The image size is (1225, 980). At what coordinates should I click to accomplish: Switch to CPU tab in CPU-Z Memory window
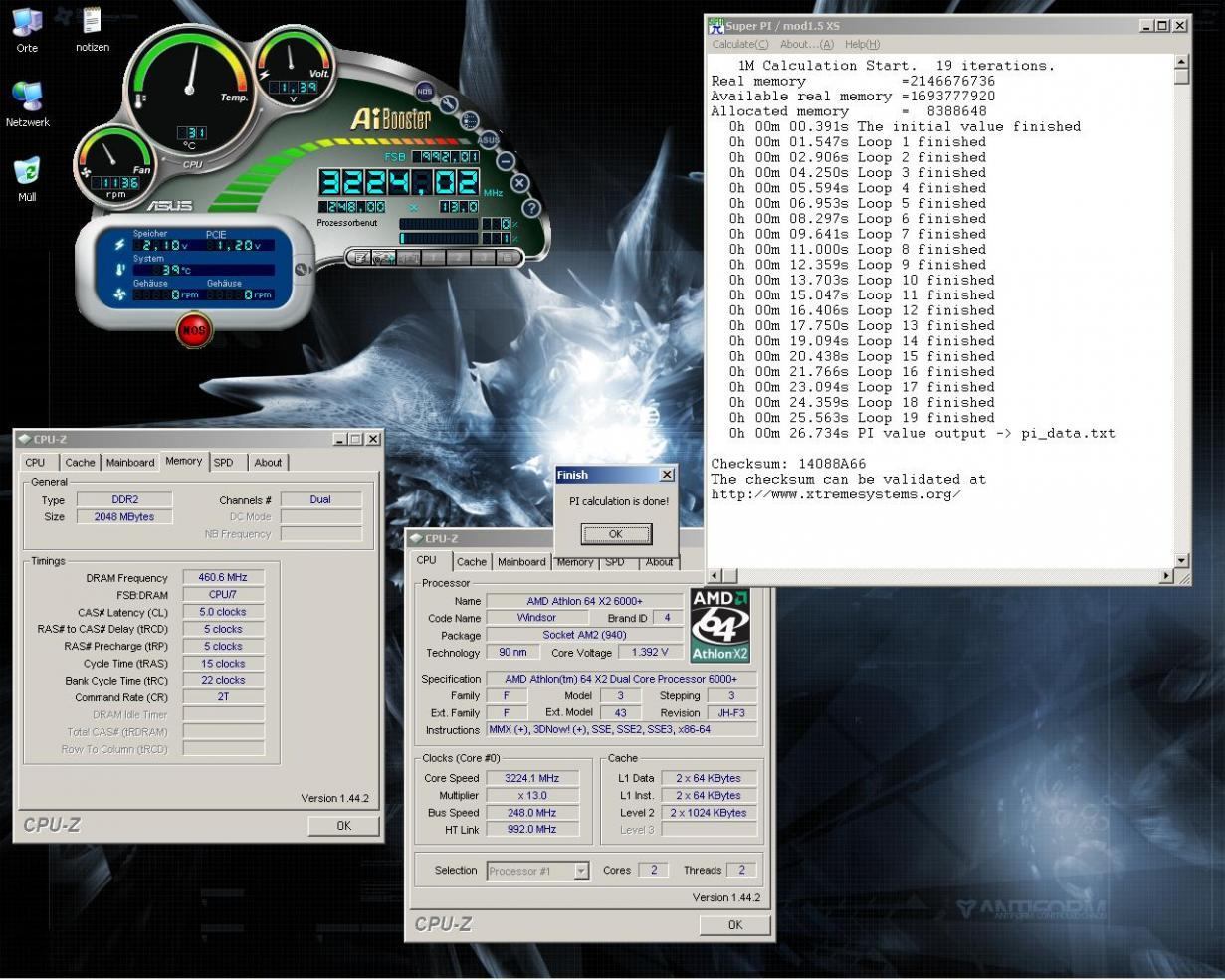pos(36,462)
